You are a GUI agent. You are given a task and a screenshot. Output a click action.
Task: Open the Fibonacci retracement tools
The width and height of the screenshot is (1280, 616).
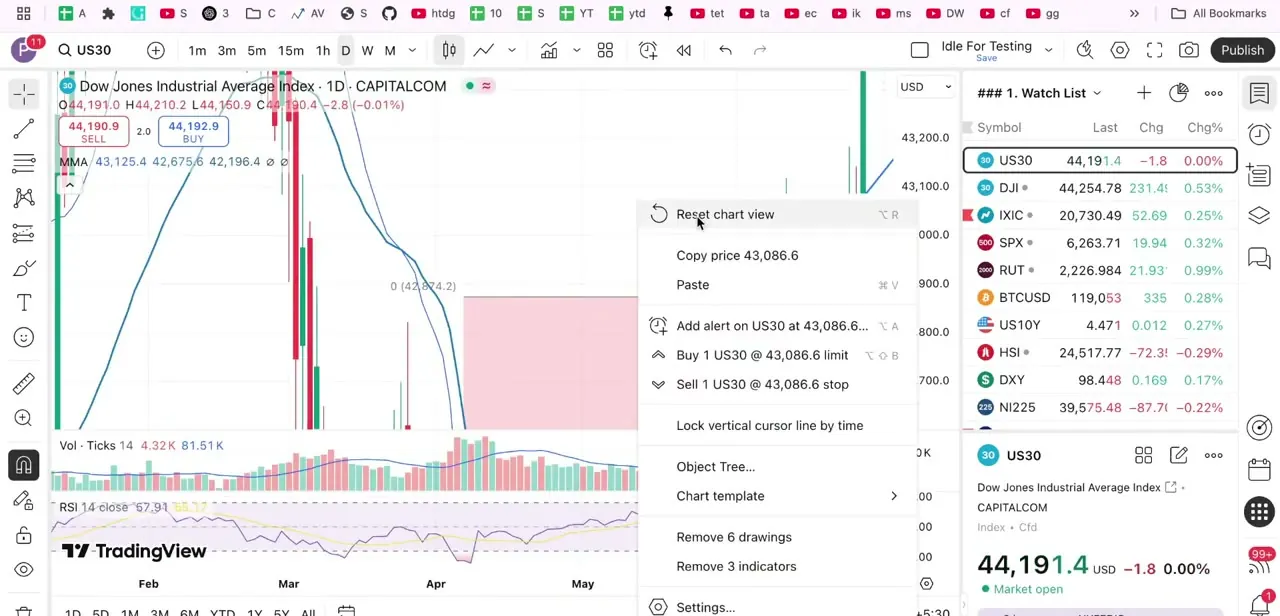[x=24, y=163]
